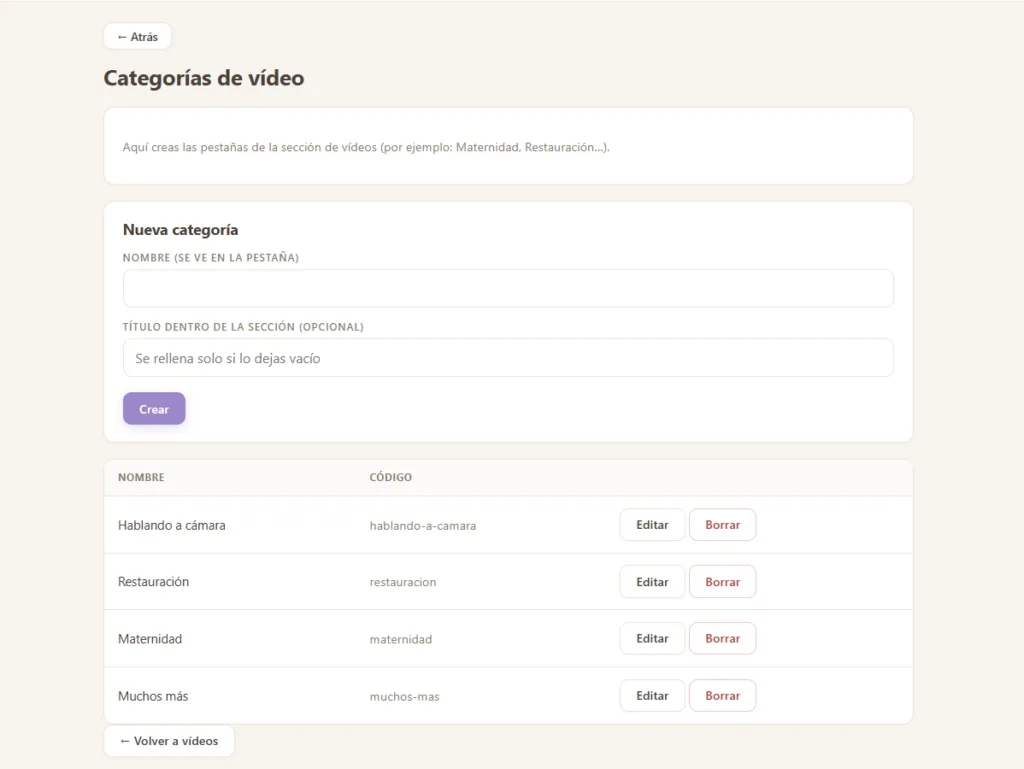Click the category name input field

pyautogui.click(x=508, y=289)
